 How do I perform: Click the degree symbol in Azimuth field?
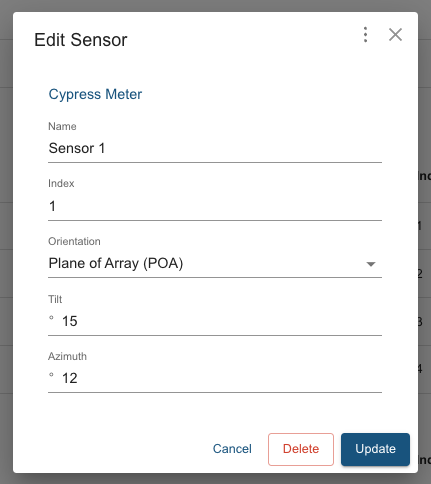(x=51, y=375)
